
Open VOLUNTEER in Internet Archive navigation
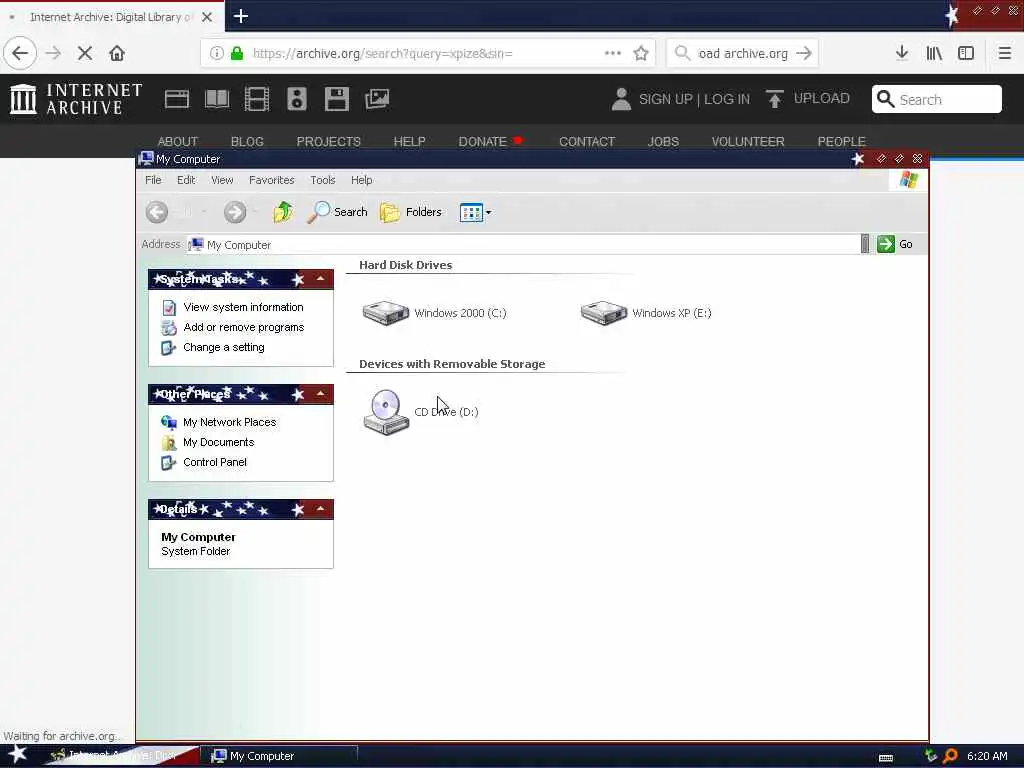(748, 142)
